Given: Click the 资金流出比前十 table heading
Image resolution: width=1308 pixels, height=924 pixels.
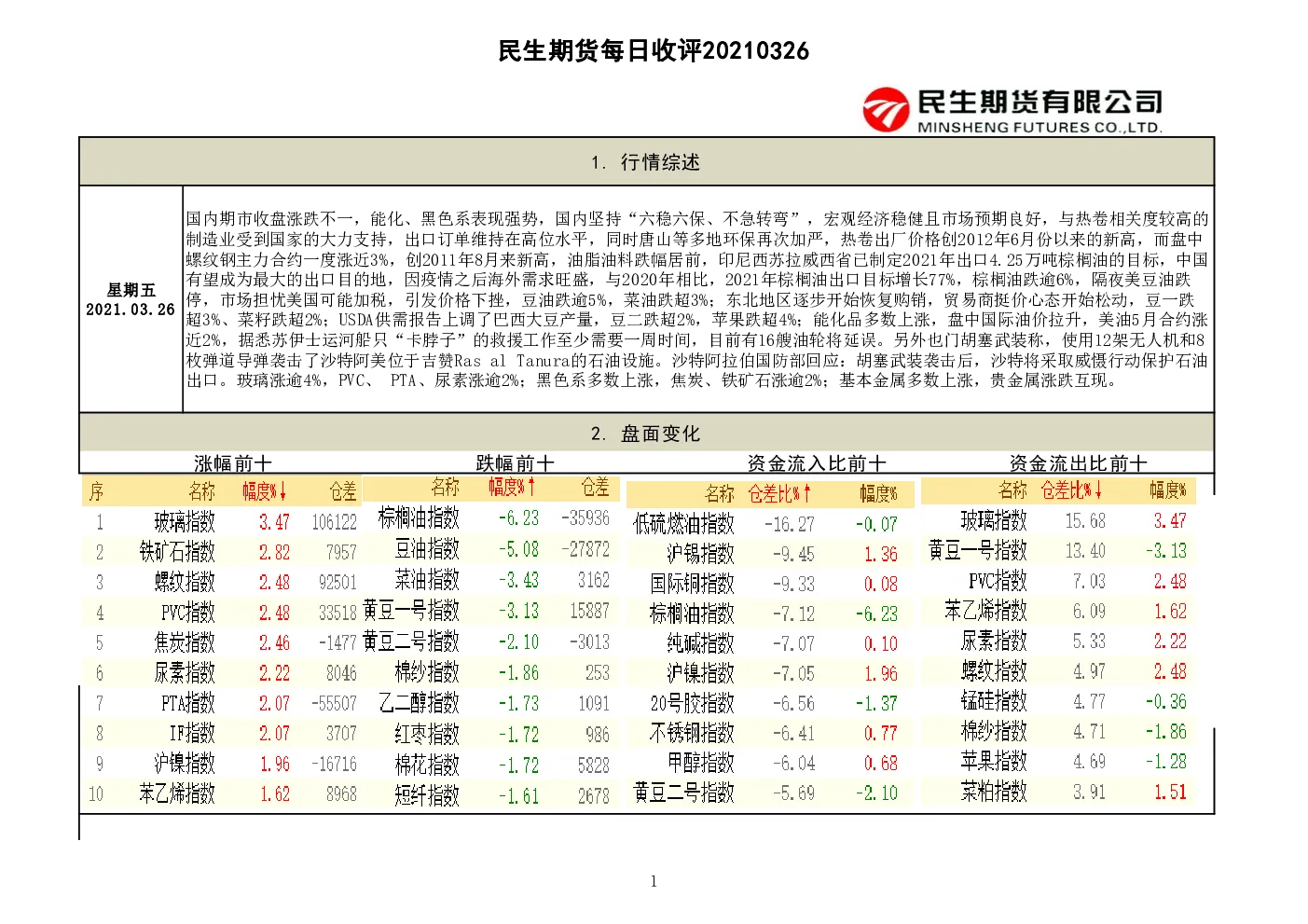Looking at the screenshot, I should coord(1079,463).
